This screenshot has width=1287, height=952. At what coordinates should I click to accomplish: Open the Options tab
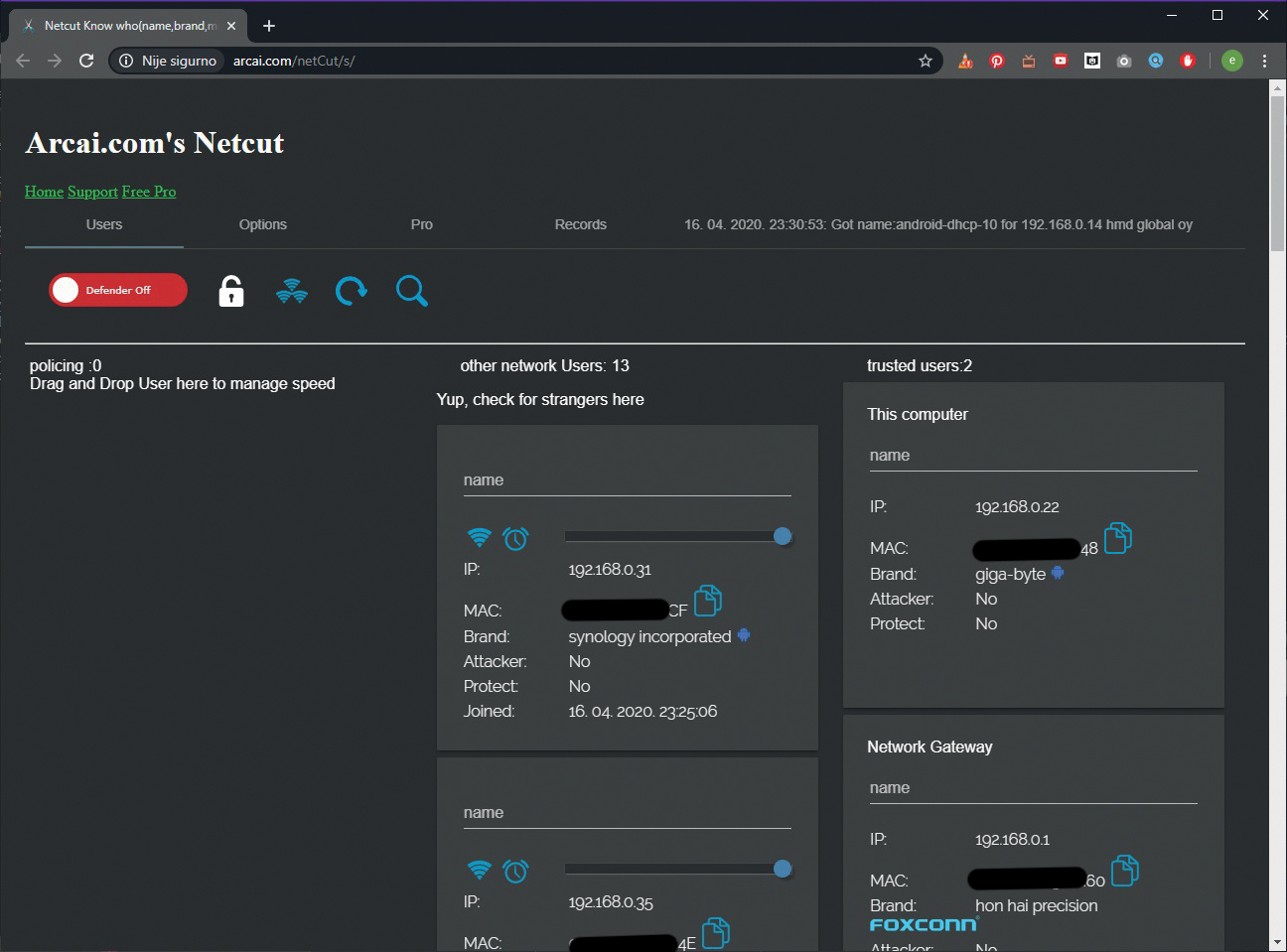263,224
